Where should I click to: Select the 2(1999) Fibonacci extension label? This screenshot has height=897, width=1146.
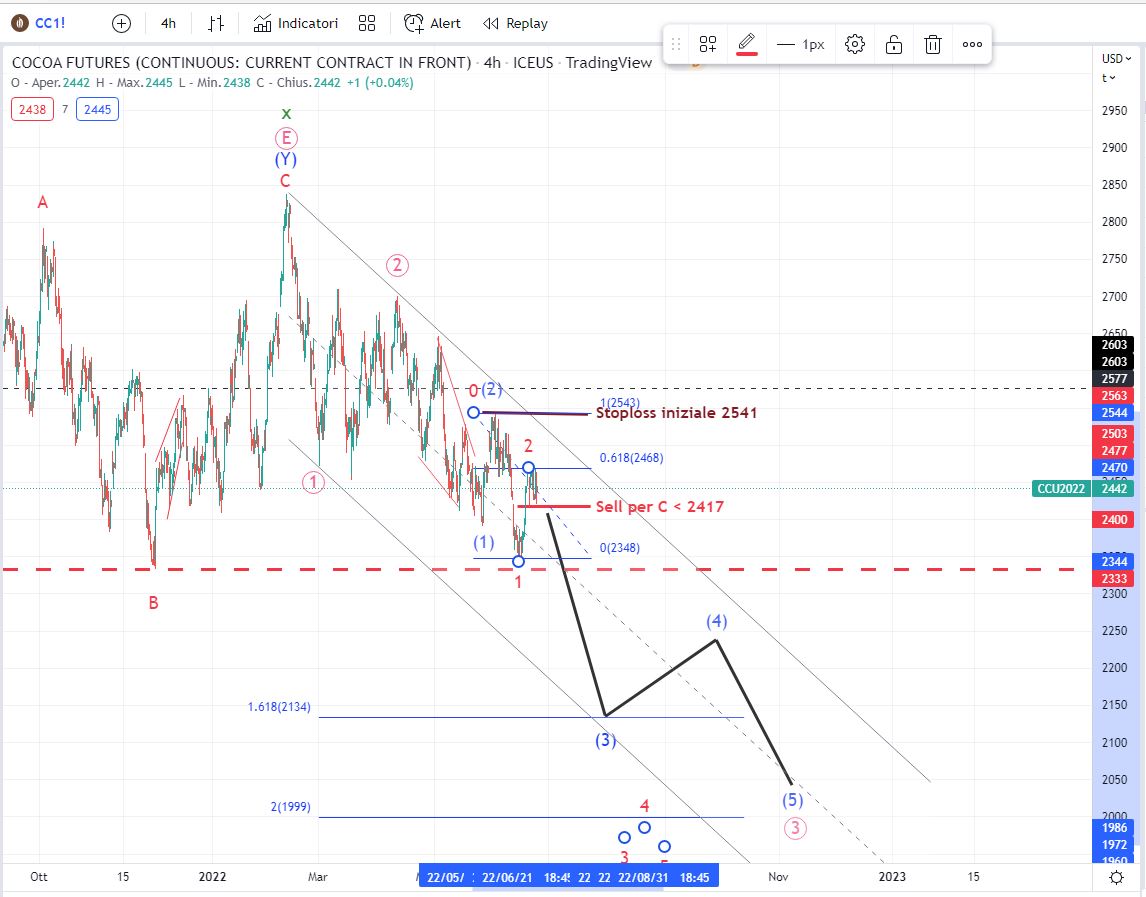click(x=290, y=807)
